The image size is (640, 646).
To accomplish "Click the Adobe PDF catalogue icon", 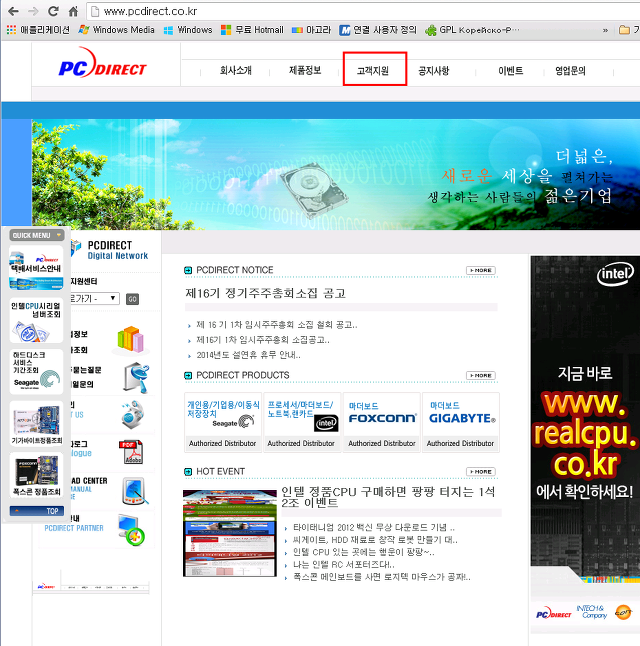I will click(x=131, y=452).
